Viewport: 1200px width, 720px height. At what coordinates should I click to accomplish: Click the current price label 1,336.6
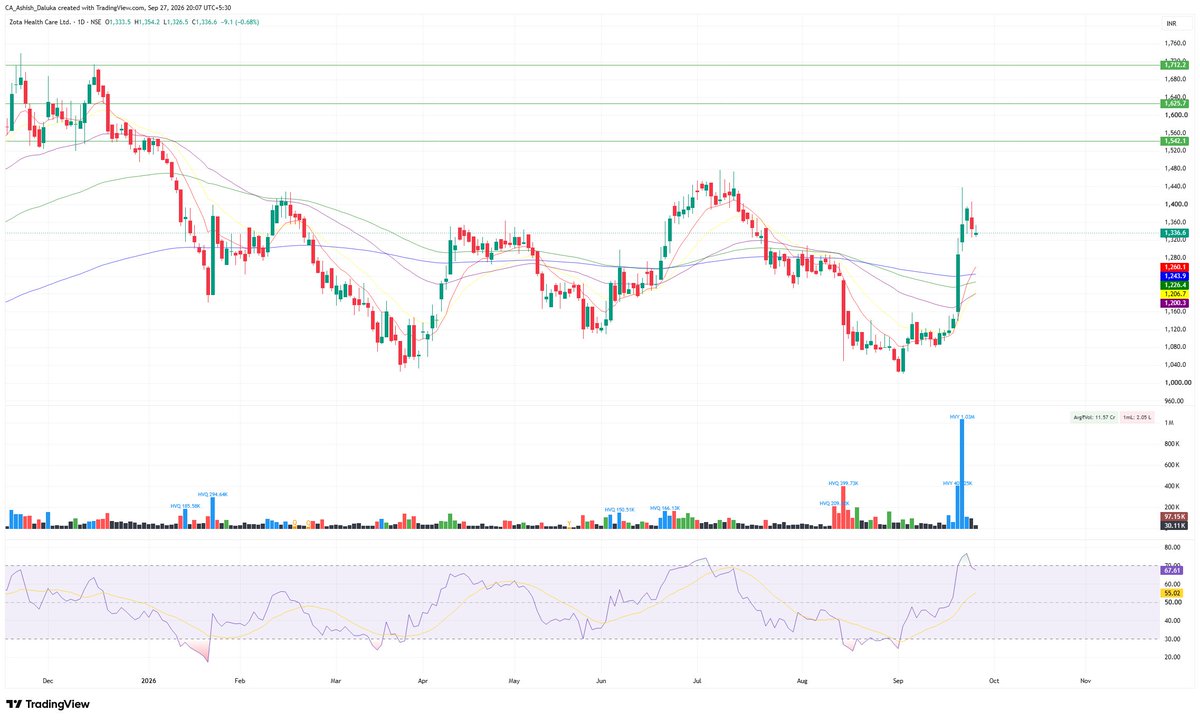[x=1174, y=232]
